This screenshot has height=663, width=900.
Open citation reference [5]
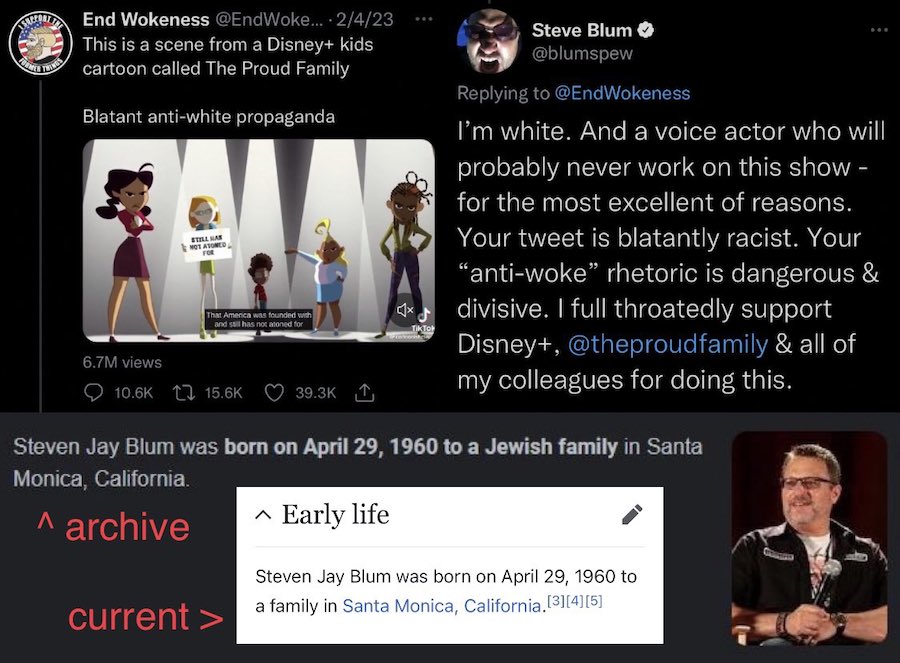593,601
